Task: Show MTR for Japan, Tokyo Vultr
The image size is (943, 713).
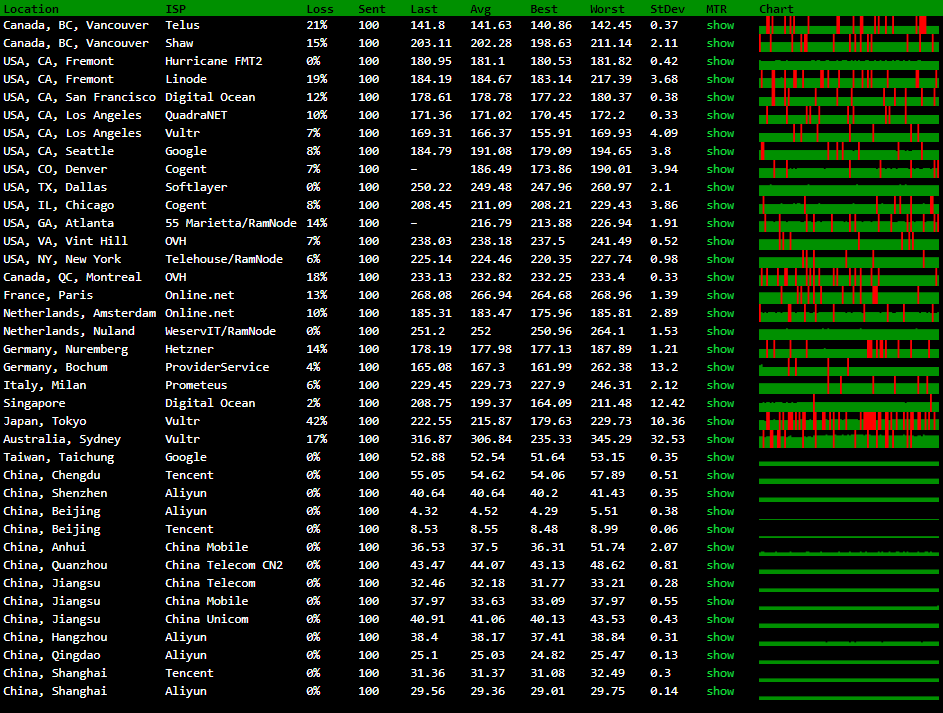Action: (719, 421)
